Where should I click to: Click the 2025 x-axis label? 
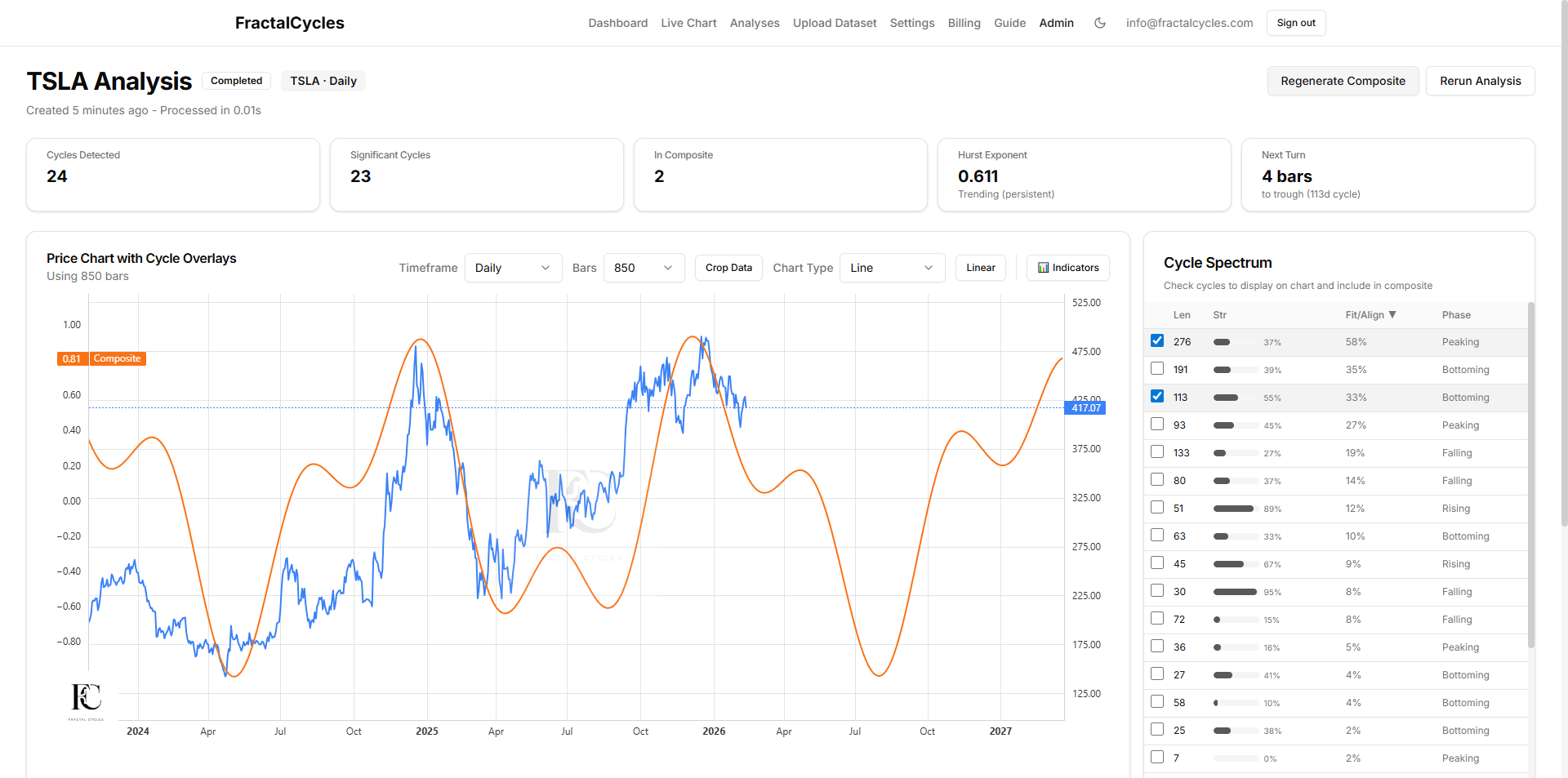pyautogui.click(x=426, y=731)
